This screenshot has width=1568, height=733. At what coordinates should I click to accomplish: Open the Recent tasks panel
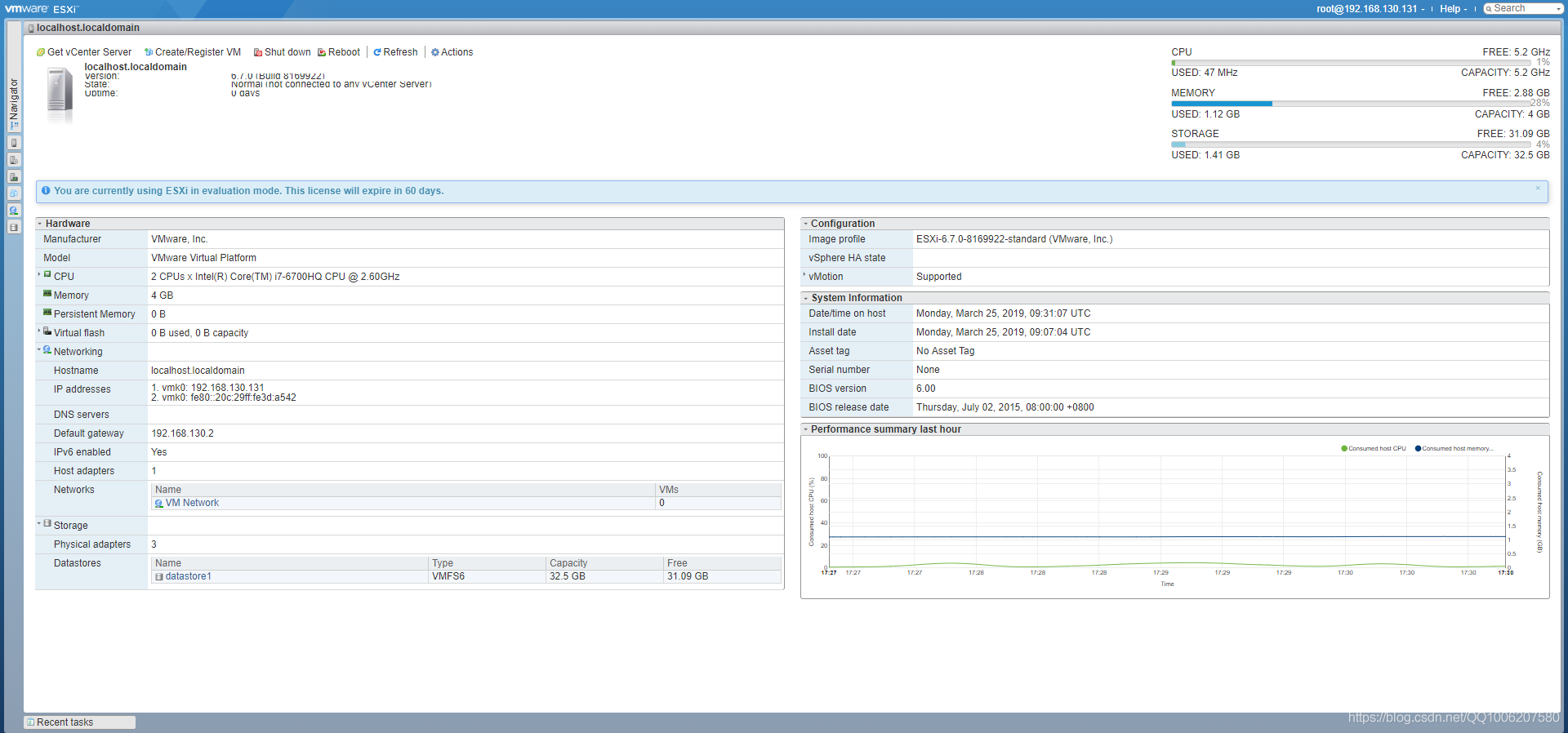pyautogui.click(x=79, y=722)
